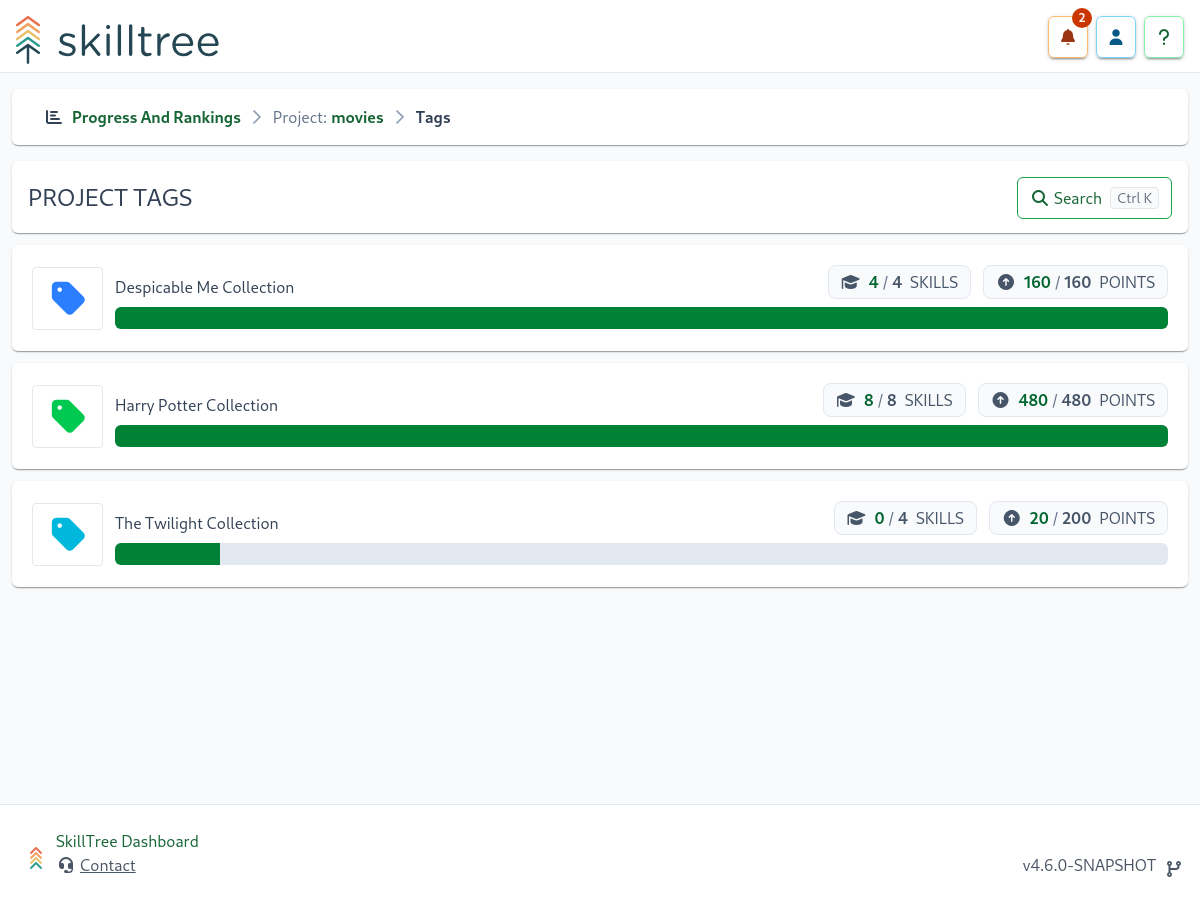Click the 4 / 4 SKILLS badge
This screenshot has height=901, width=1200.
[899, 282]
